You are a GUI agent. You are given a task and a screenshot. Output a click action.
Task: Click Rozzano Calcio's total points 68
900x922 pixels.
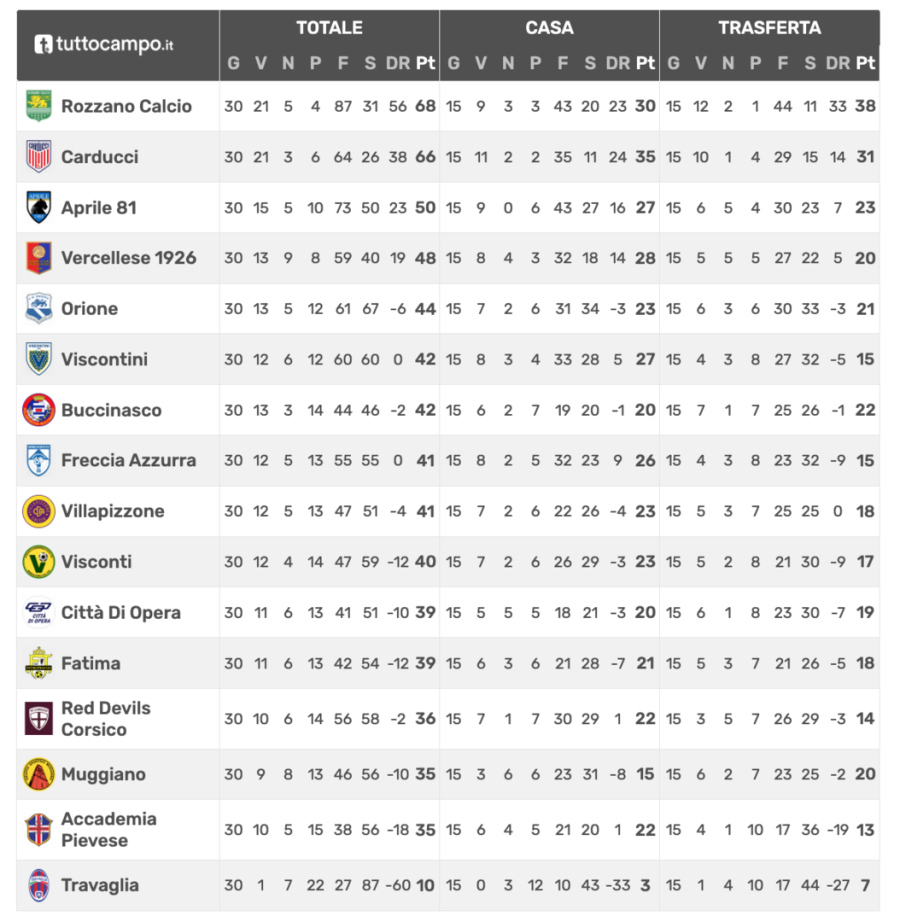point(426,106)
